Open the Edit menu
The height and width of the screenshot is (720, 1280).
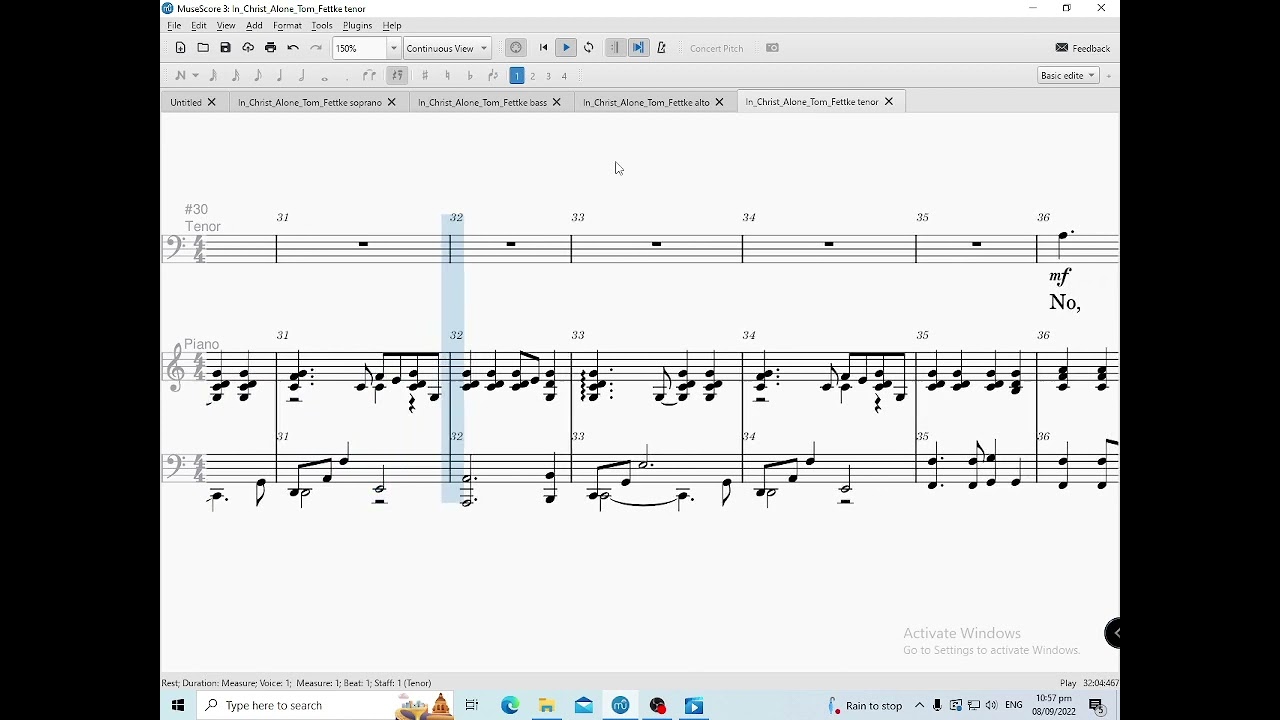coord(199,25)
